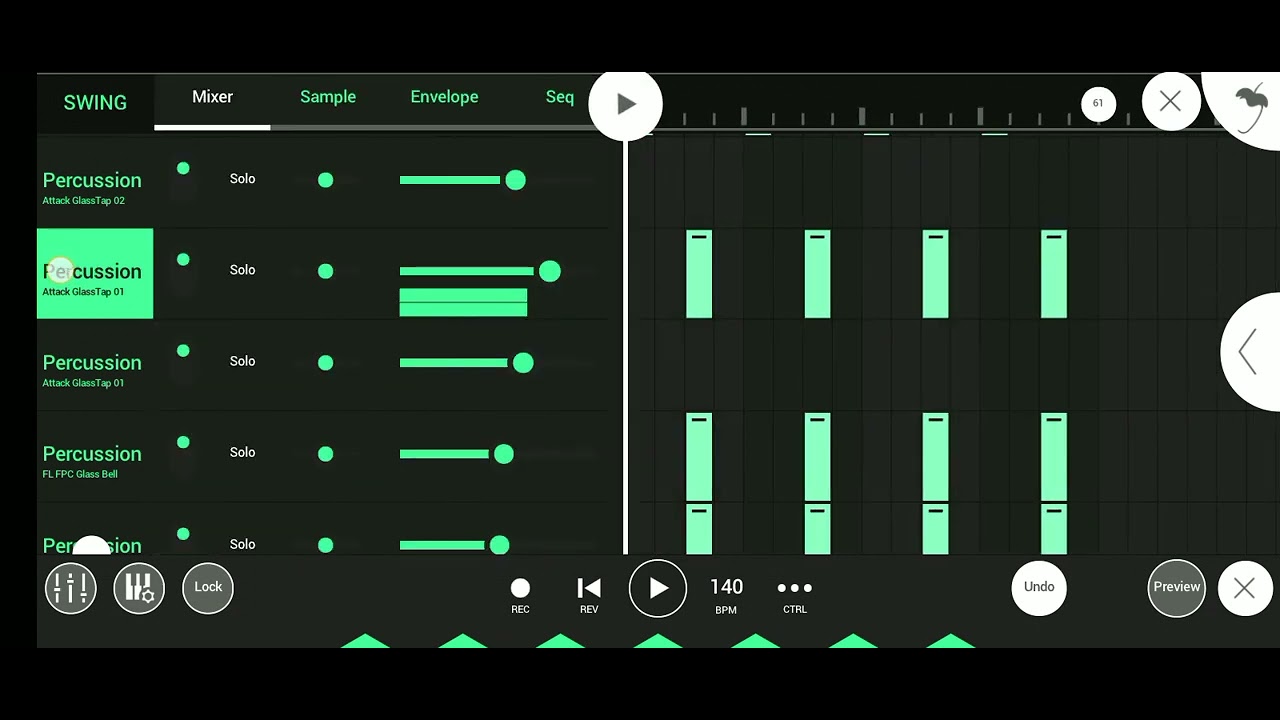Open the piano keyboard settings icon
This screenshot has width=1280, height=720.
pos(139,588)
